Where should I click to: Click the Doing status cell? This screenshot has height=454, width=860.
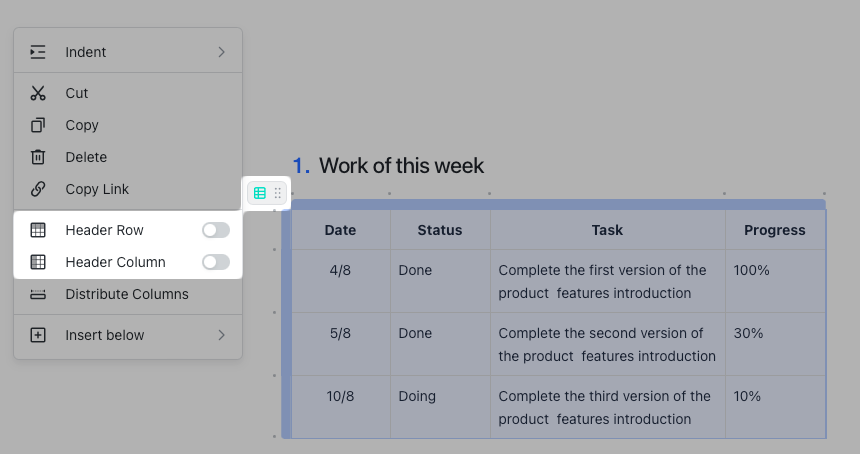417,396
